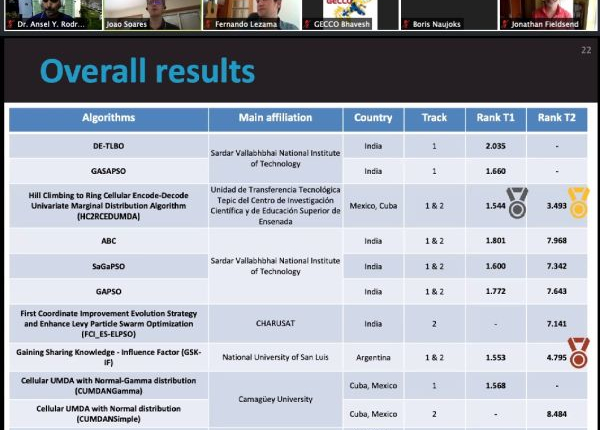
Task: Click the gold medal icon beside 3.493
Action: pos(579,201)
